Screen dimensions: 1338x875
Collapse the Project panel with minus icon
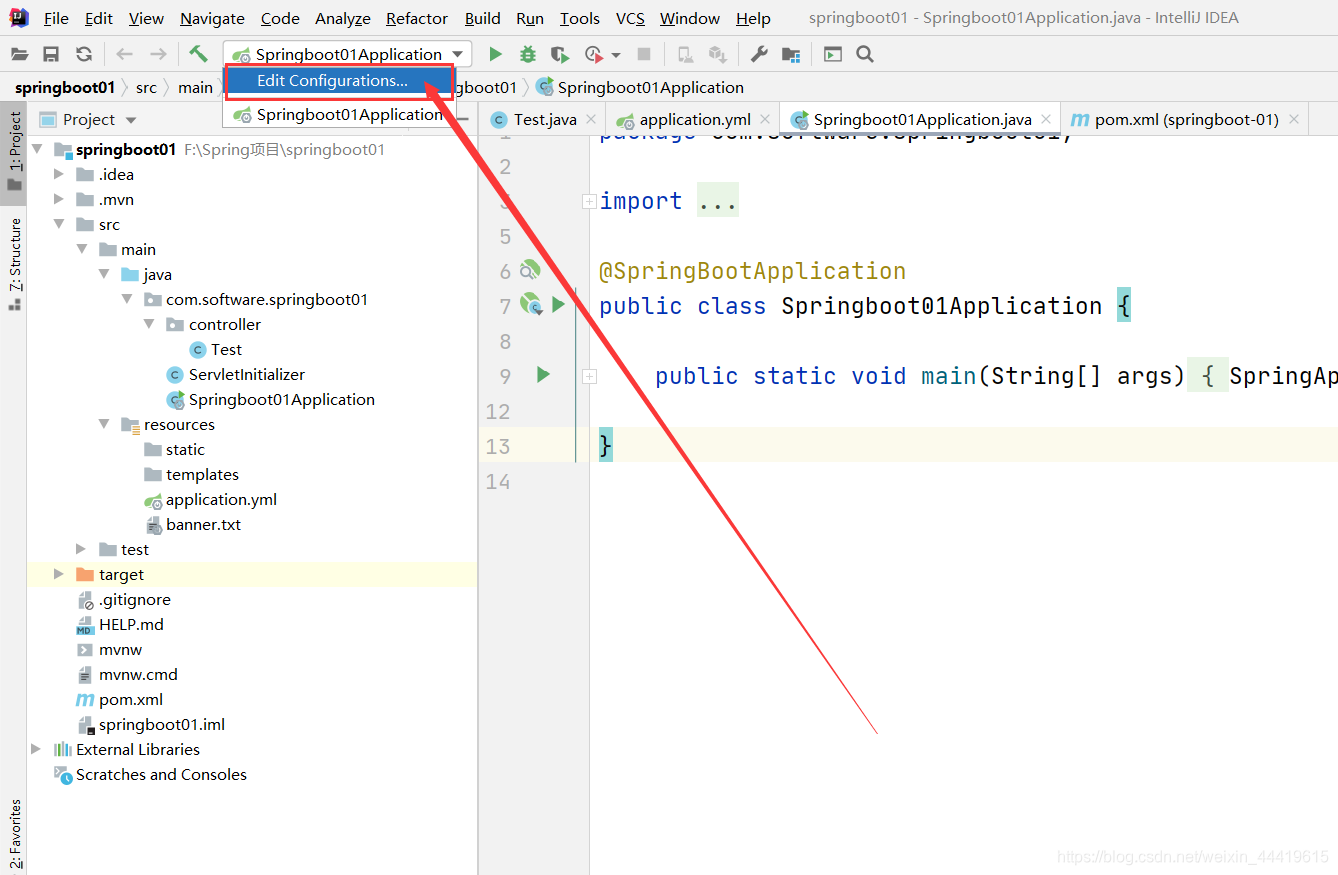(x=463, y=119)
